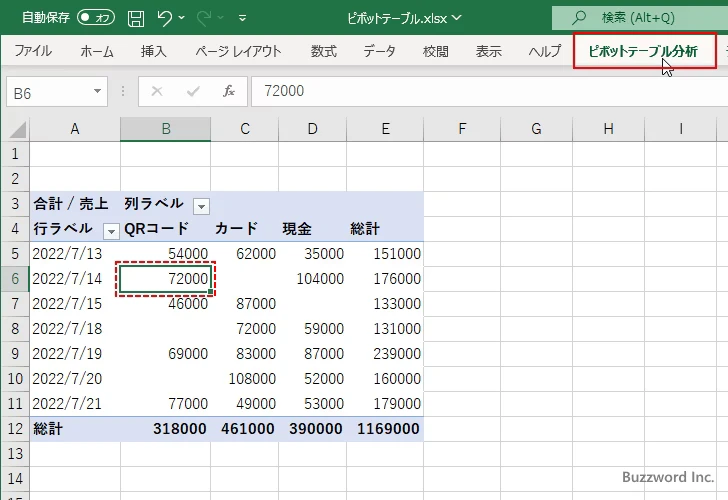Screen dimensions: 728x500
Task: Switch to the ホーム tab
Action: (x=97, y=51)
